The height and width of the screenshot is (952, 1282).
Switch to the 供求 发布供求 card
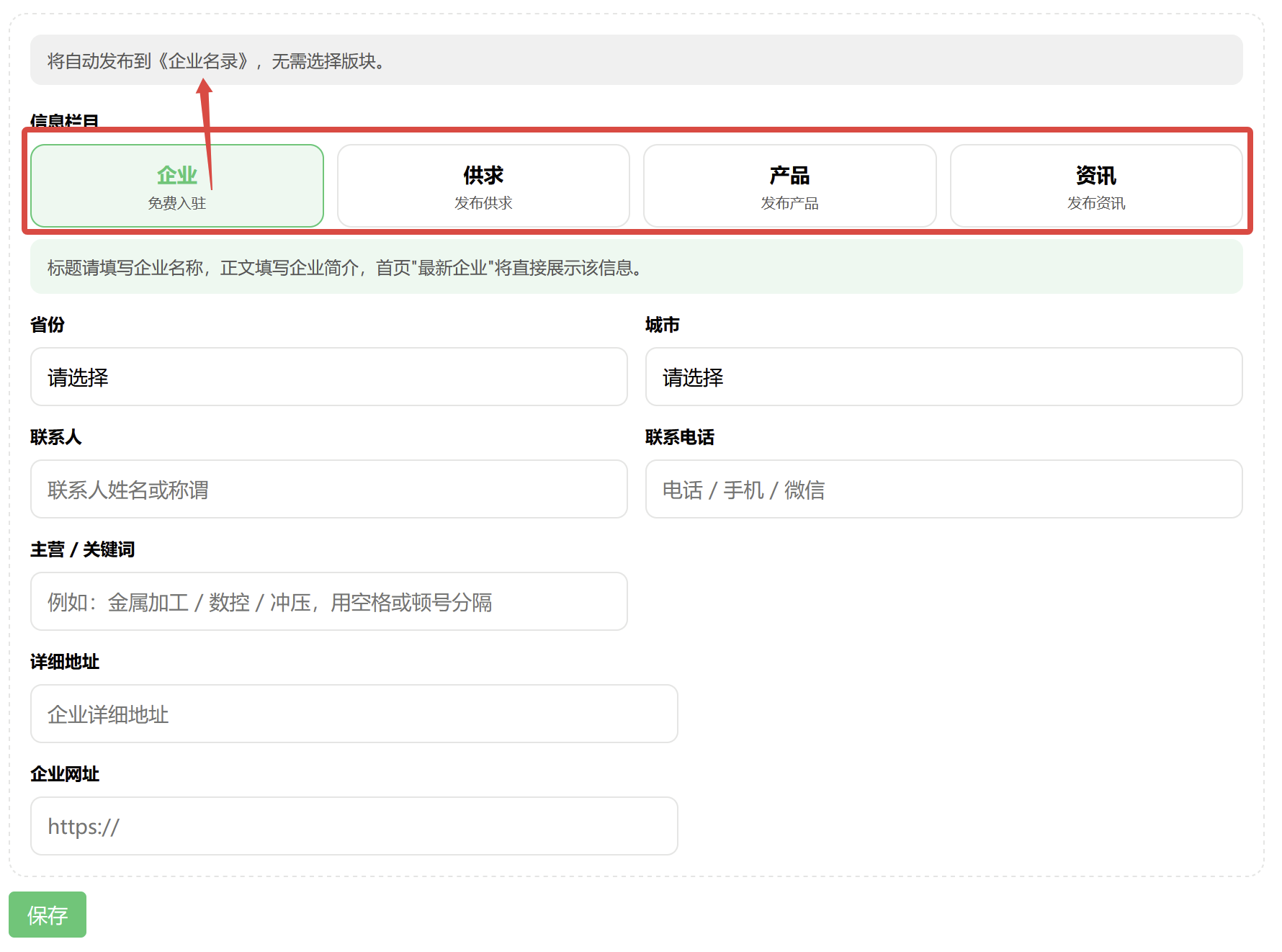coord(483,186)
